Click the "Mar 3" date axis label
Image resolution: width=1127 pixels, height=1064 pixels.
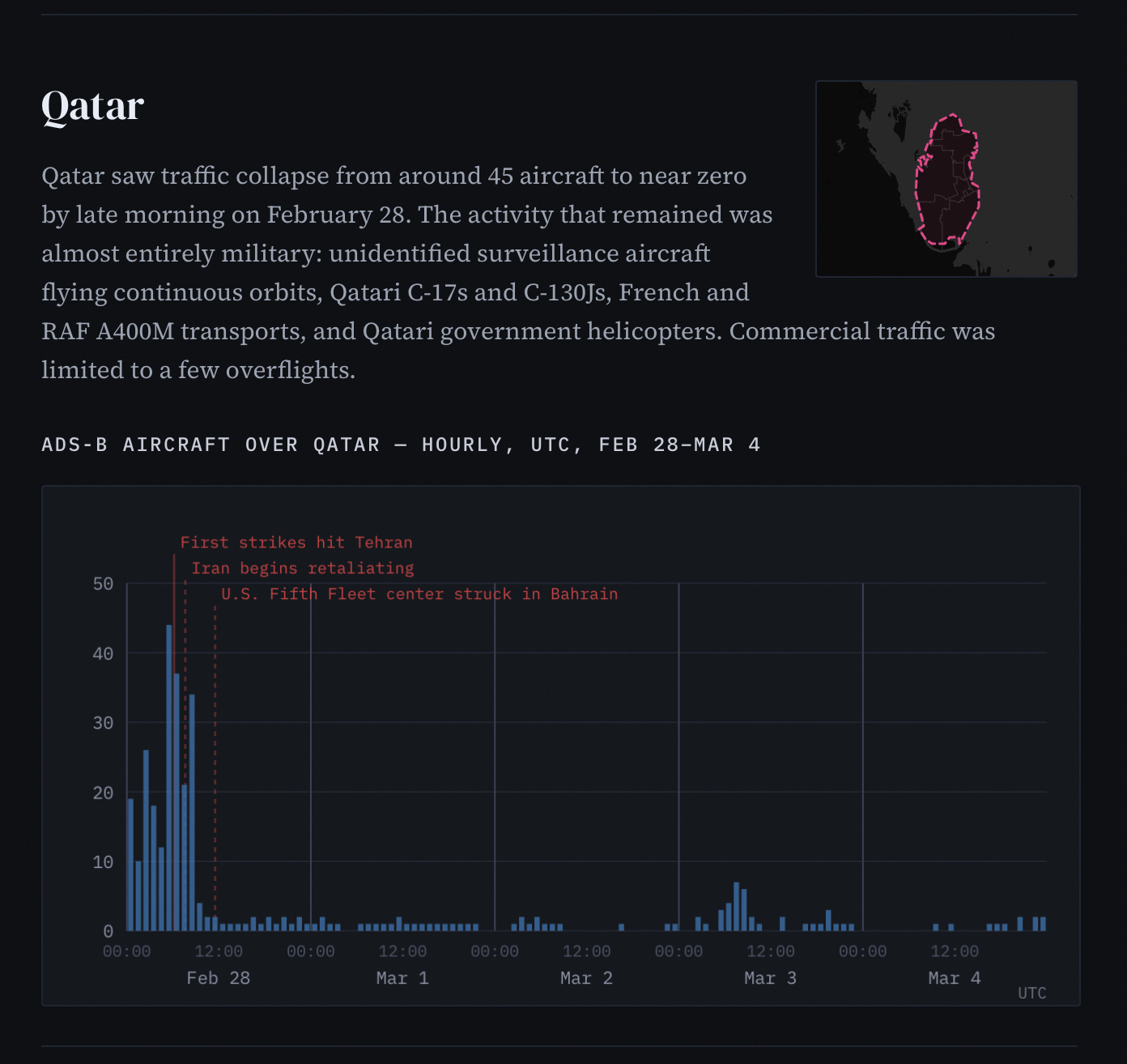pyautogui.click(x=770, y=978)
